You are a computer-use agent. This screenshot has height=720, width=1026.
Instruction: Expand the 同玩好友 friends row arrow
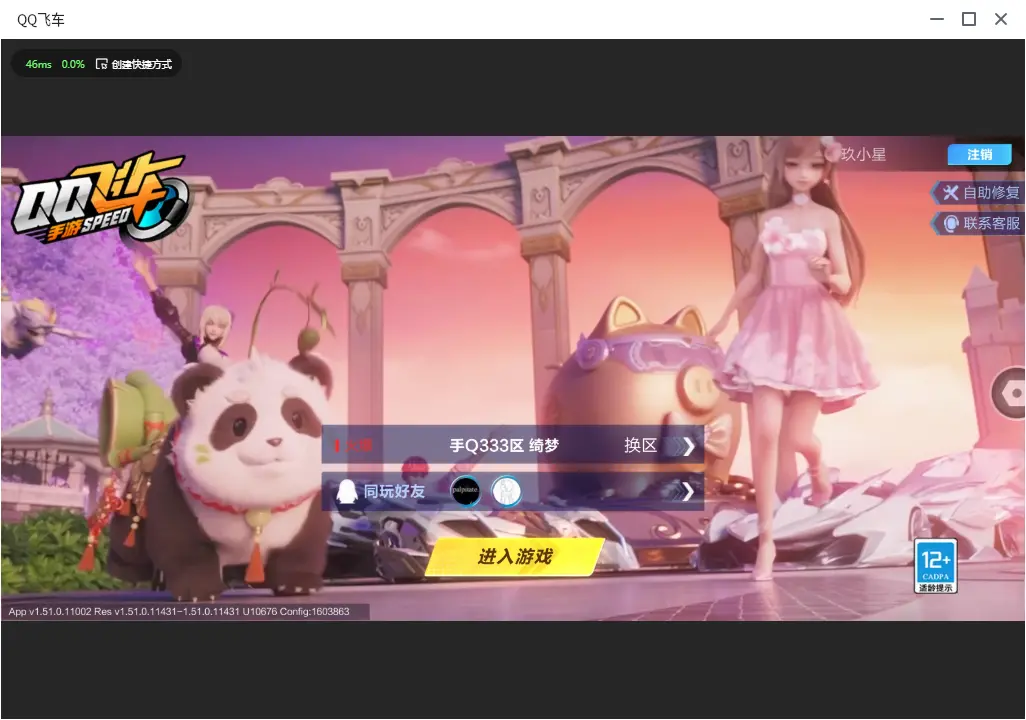688,492
